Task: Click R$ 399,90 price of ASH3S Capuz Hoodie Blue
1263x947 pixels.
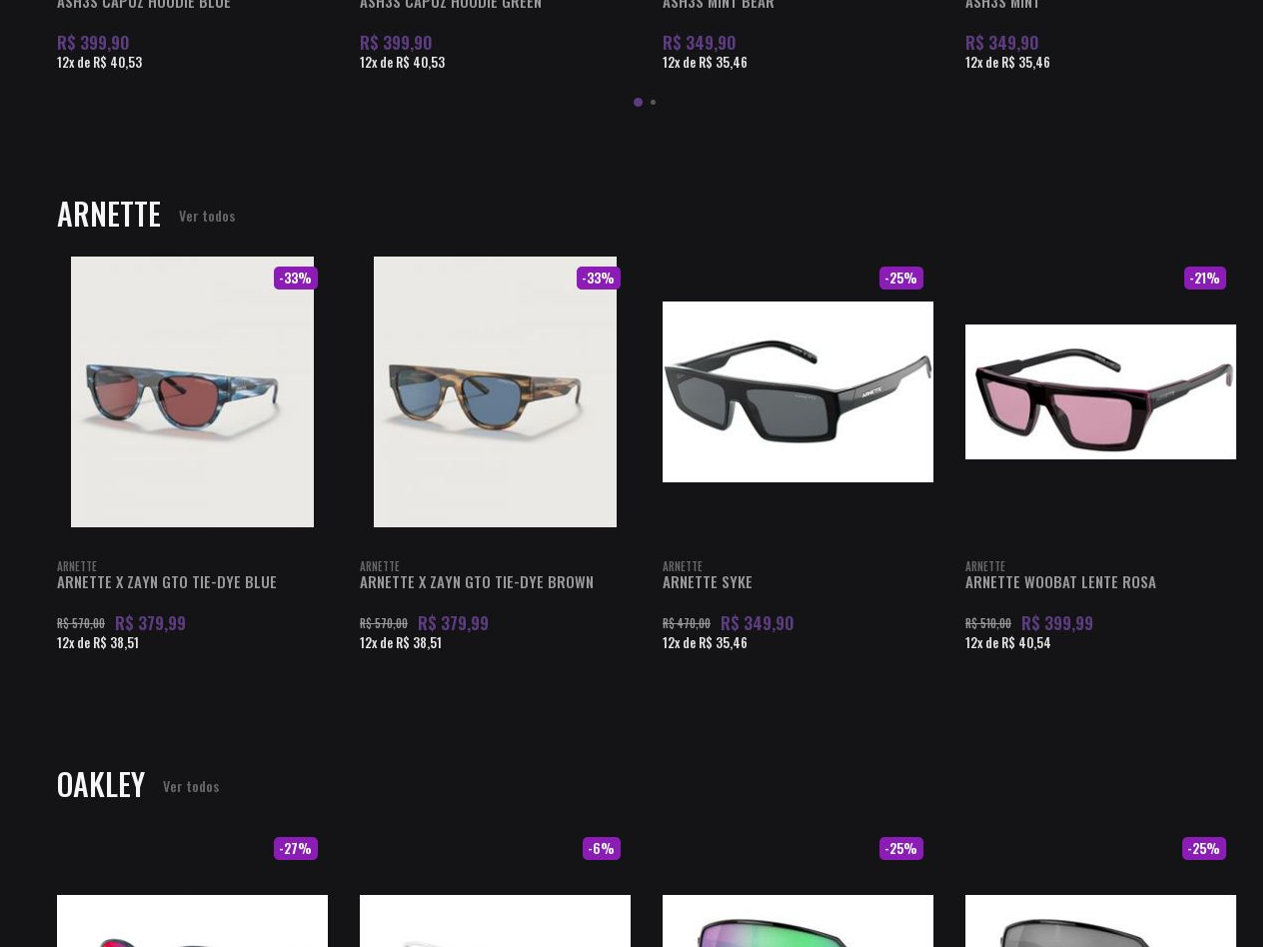Action: 93,43
